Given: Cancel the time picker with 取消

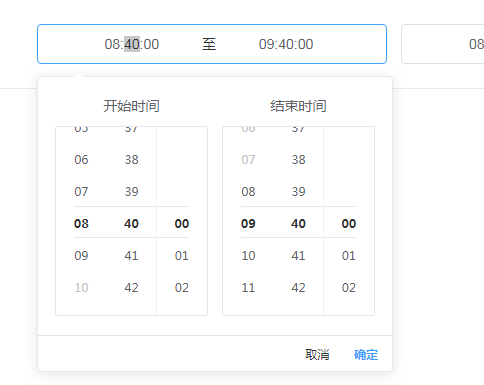Looking at the screenshot, I should tap(317, 355).
